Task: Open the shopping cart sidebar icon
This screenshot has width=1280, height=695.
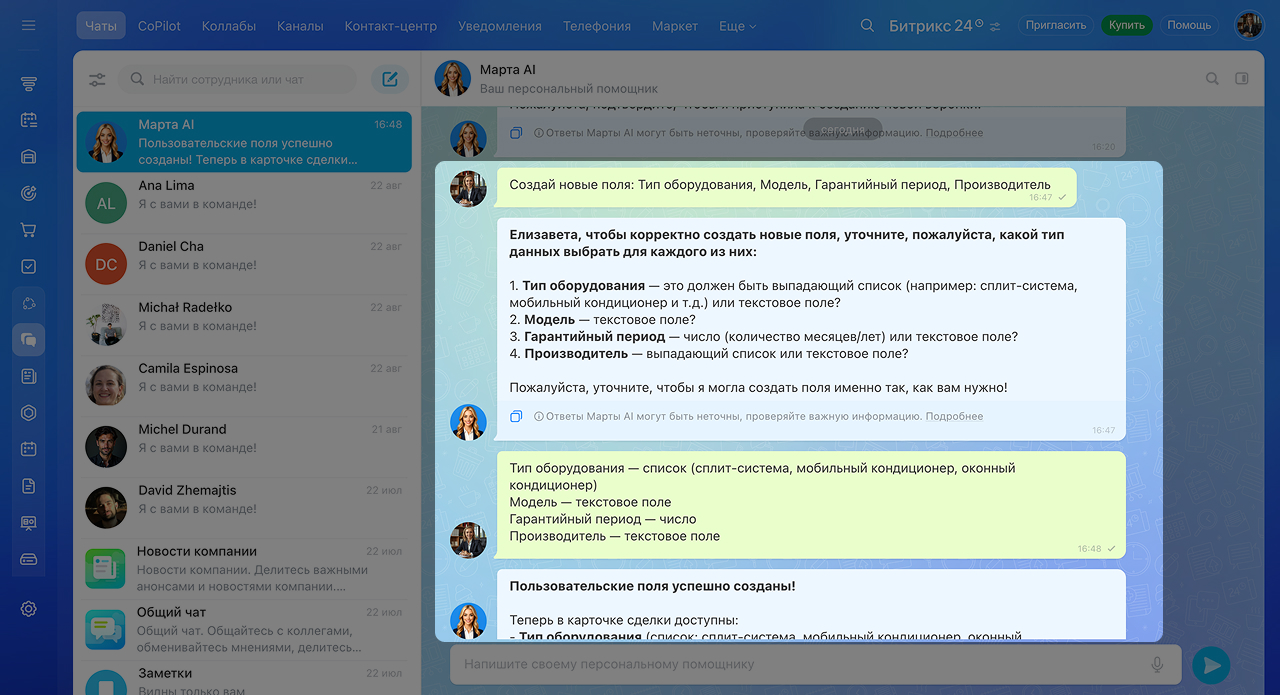Action: (x=28, y=230)
